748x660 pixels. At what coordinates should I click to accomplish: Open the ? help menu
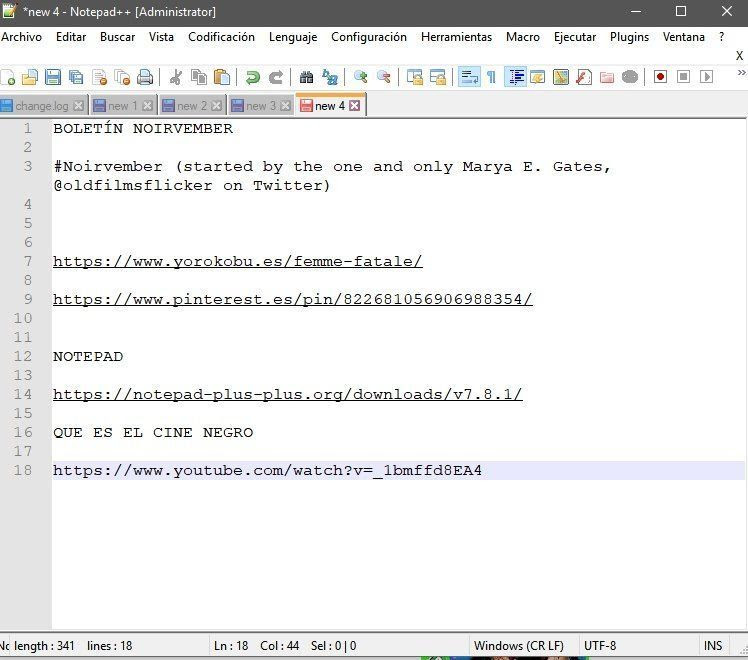click(x=721, y=37)
